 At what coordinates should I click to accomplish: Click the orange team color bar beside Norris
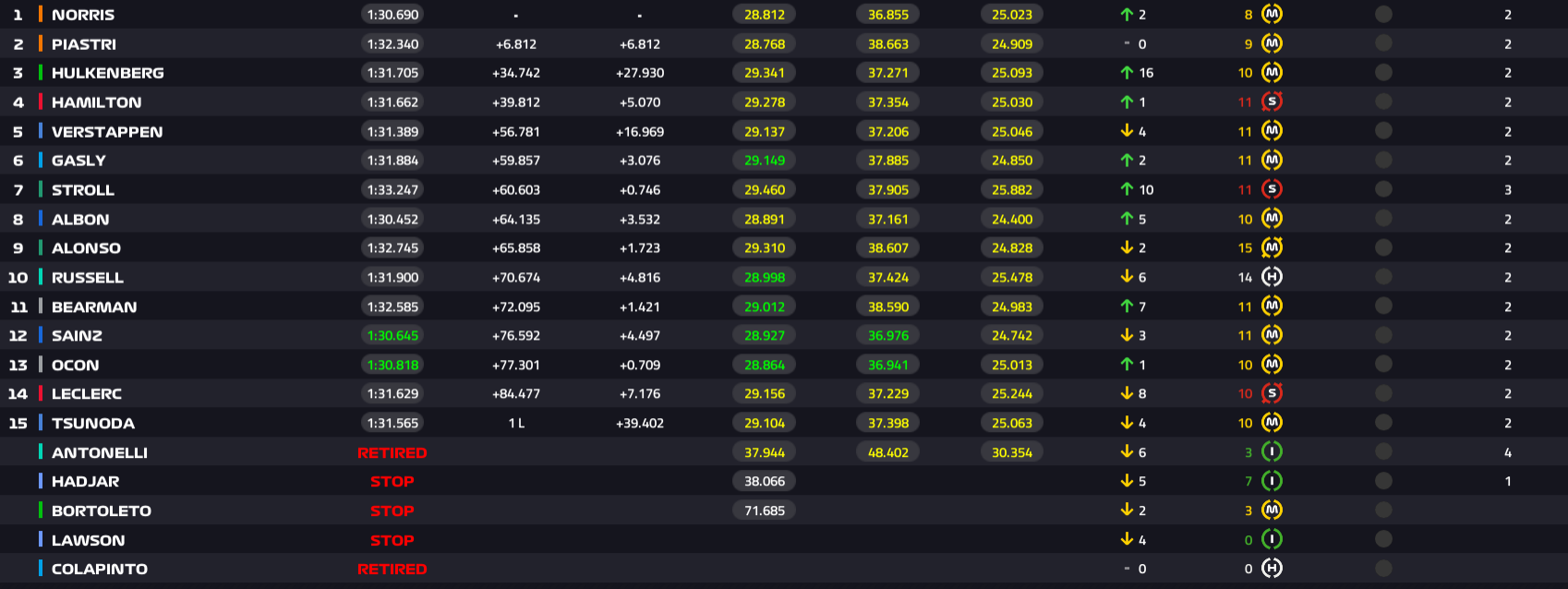point(41,15)
